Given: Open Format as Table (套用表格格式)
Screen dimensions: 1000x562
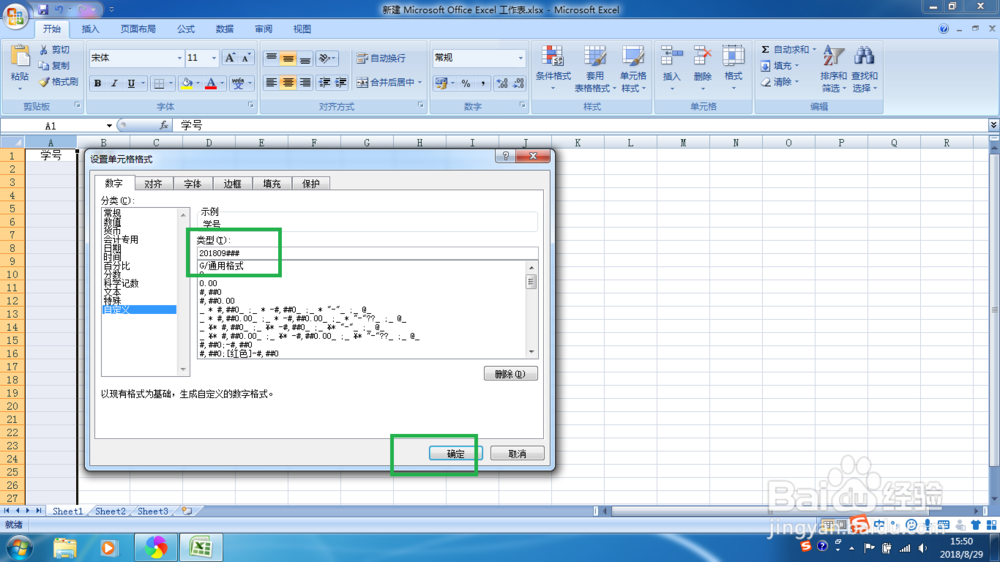Looking at the screenshot, I should tap(594, 68).
